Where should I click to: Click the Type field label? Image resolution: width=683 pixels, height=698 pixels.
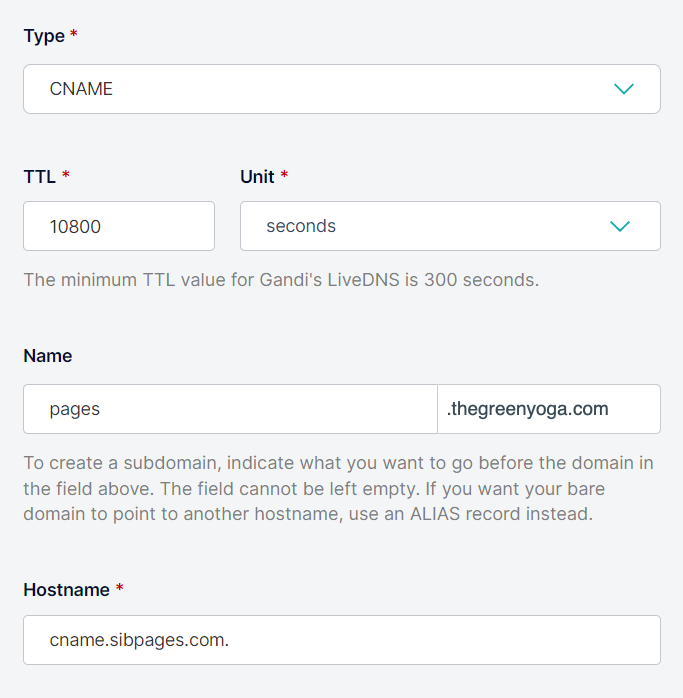pyautogui.click(x=43, y=36)
